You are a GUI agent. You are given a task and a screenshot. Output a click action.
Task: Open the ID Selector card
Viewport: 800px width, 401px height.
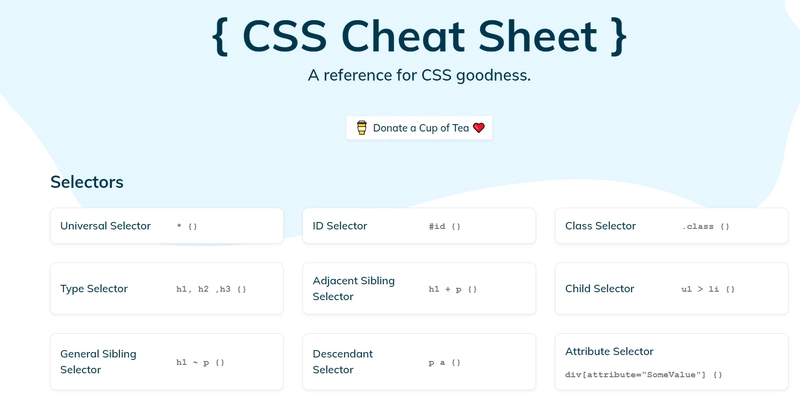pos(419,225)
